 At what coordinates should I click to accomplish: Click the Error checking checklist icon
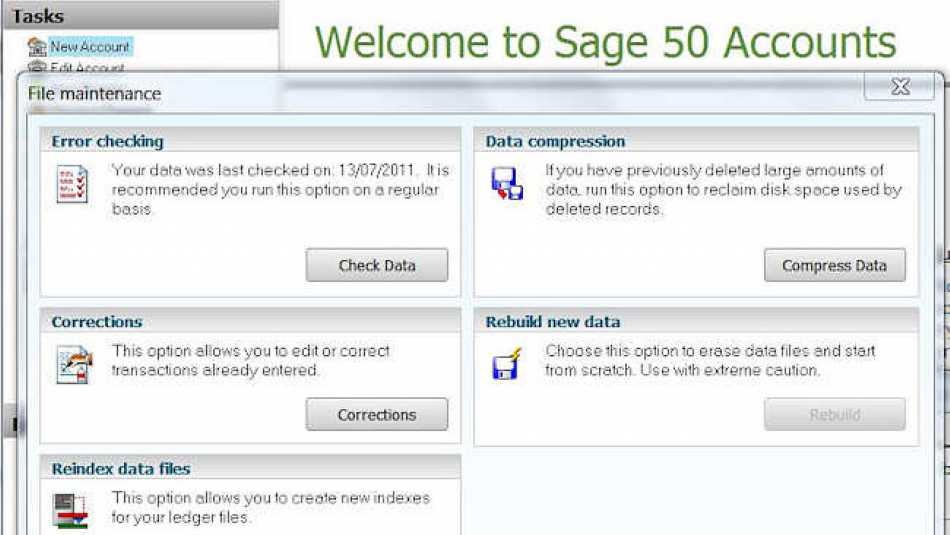[x=72, y=184]
